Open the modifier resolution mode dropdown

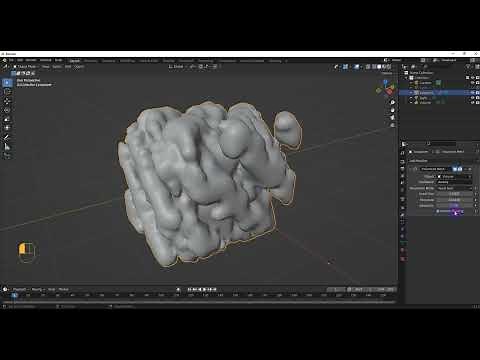(x=454, y=188)
